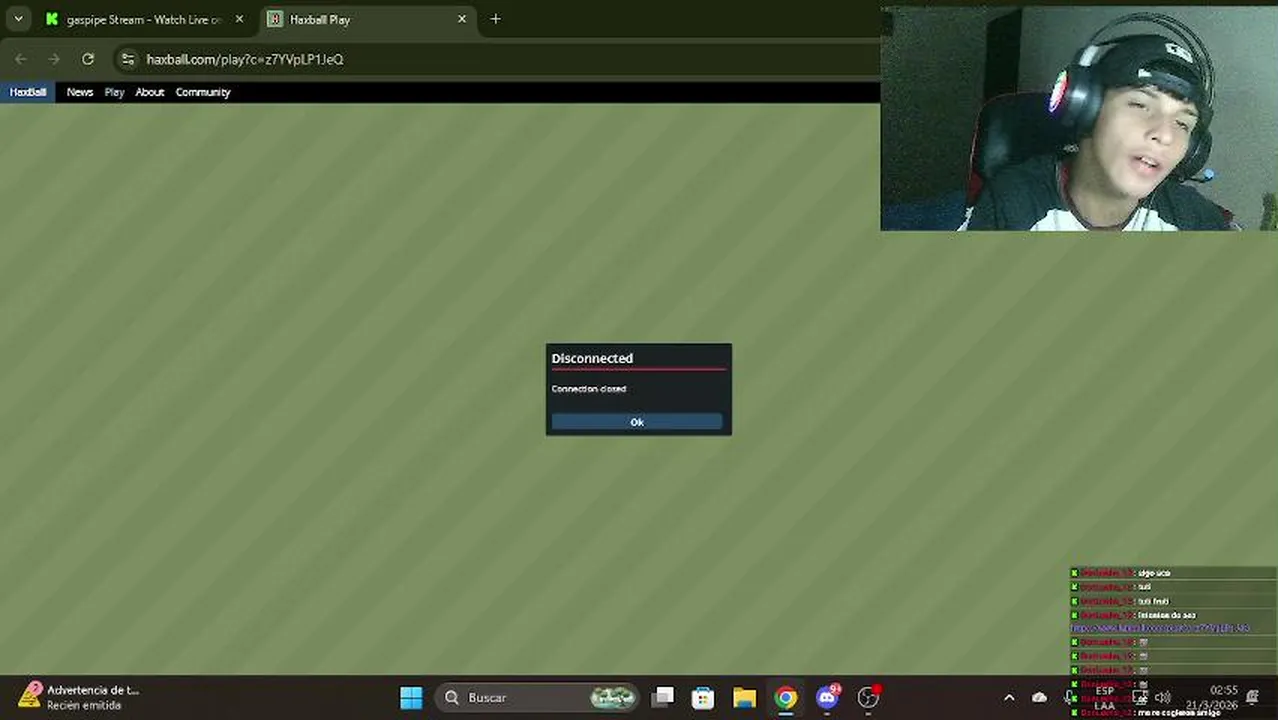Open the About menu item
The width and height of the screenshot is (1278, 720).
click(150, 92)
